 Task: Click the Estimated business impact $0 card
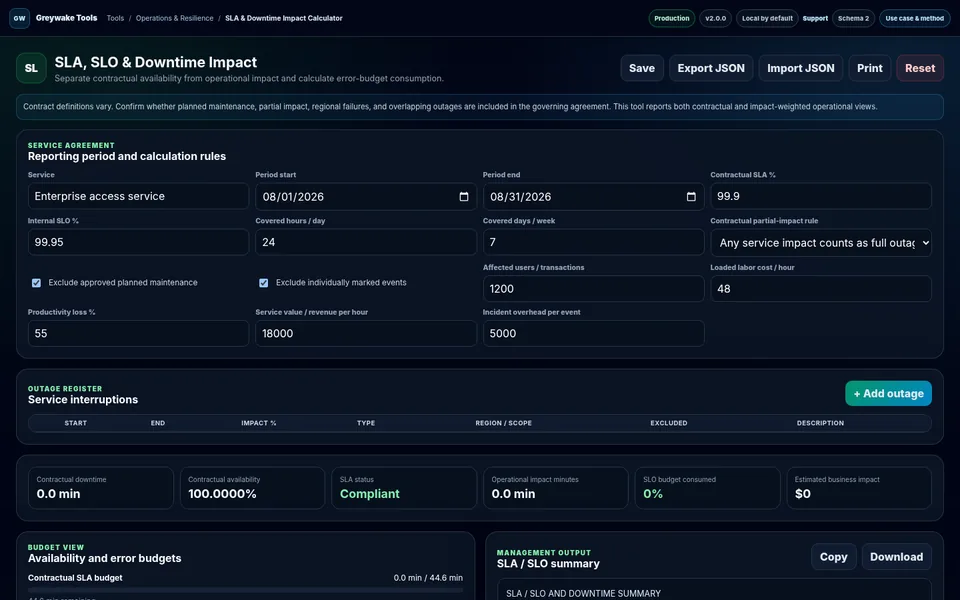859,488
